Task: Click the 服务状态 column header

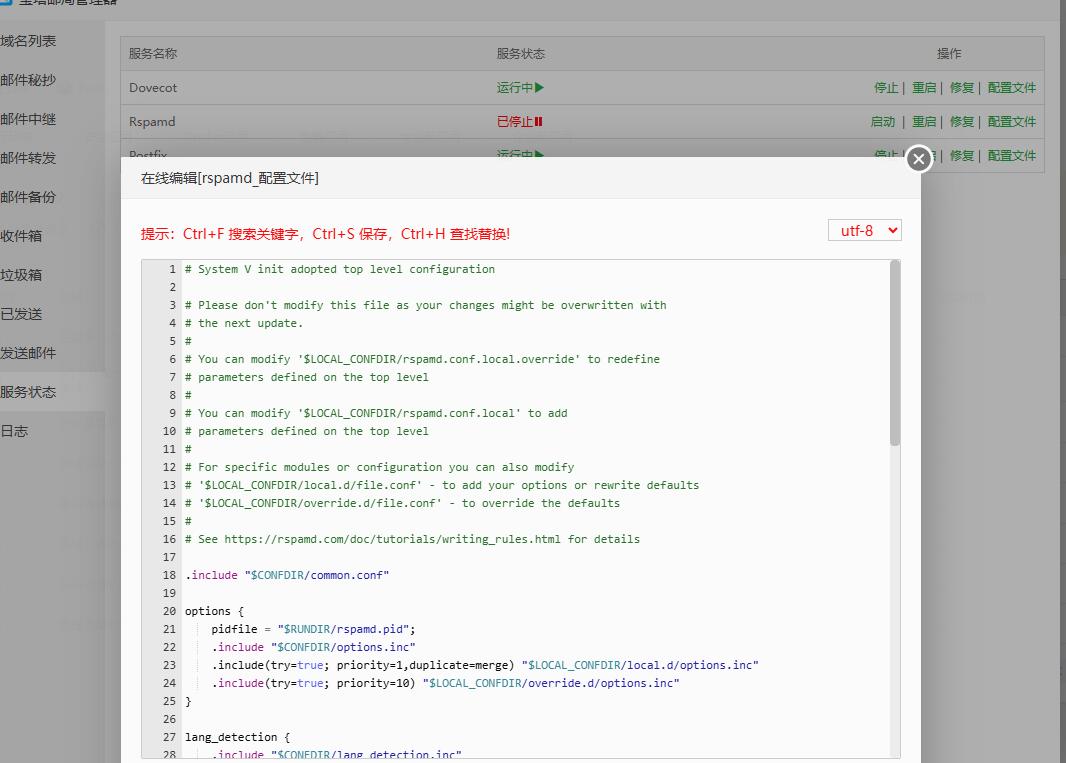Action: (521, 54)
